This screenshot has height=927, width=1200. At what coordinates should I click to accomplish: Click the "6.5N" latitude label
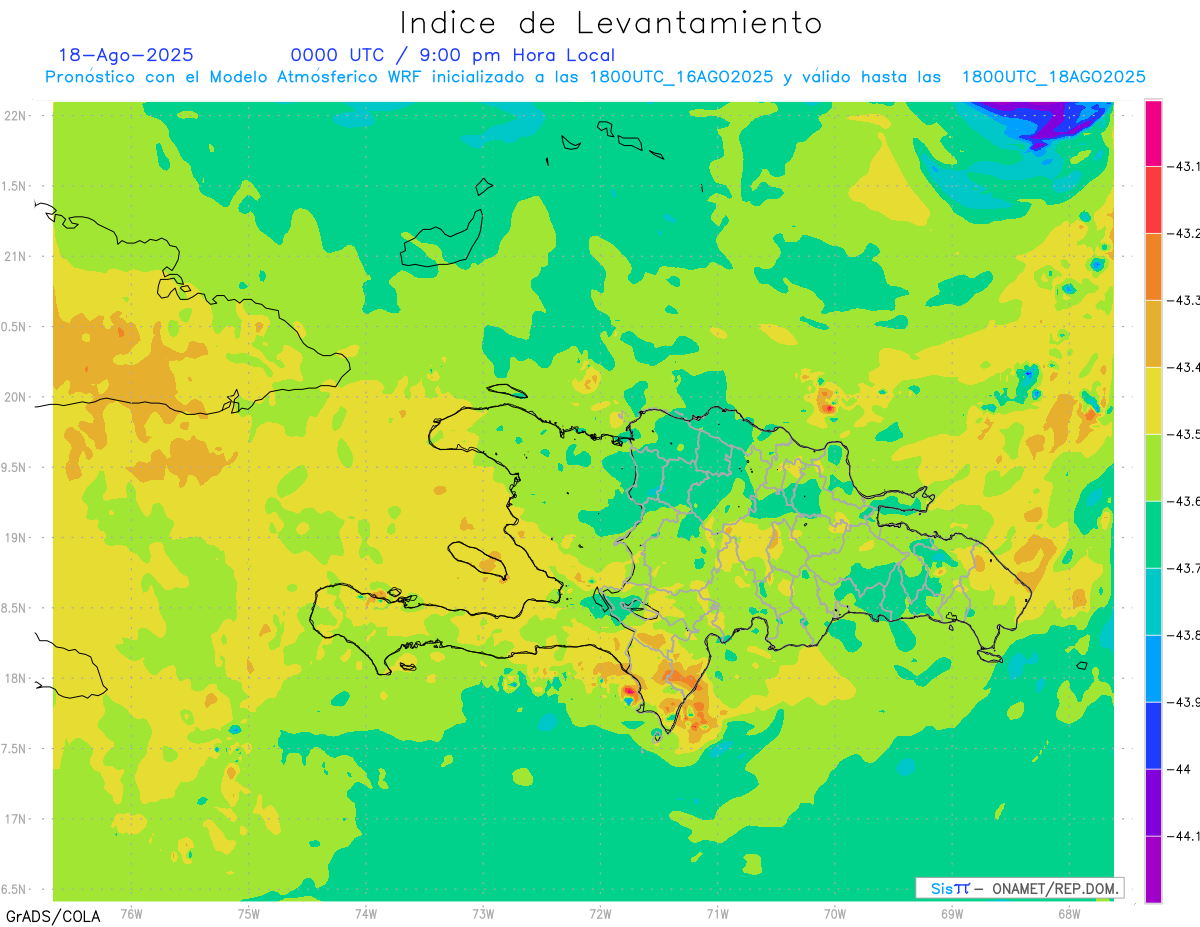click(x=14, y=889)
